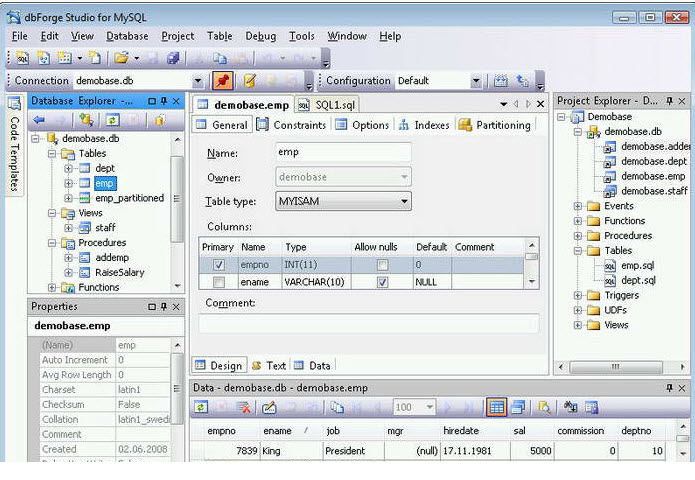Toggle the red pushpin connection button
Image resolution: width=695 pixels, height=480 pixels.
pyautogui.click(x=223, y=81)
